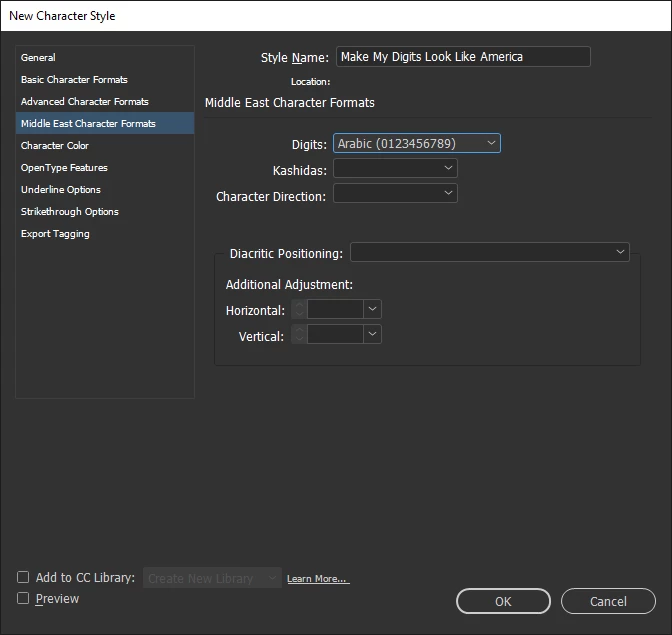Open the General category

tap(105, 57)
